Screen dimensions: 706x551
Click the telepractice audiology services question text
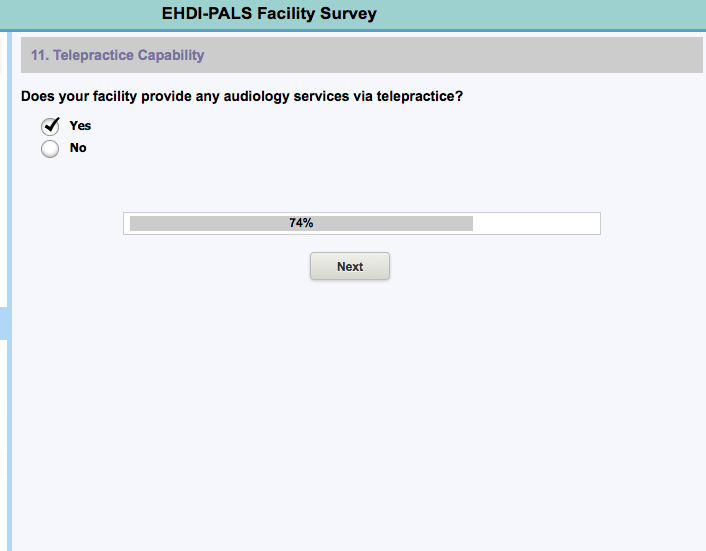coord(242,97)
